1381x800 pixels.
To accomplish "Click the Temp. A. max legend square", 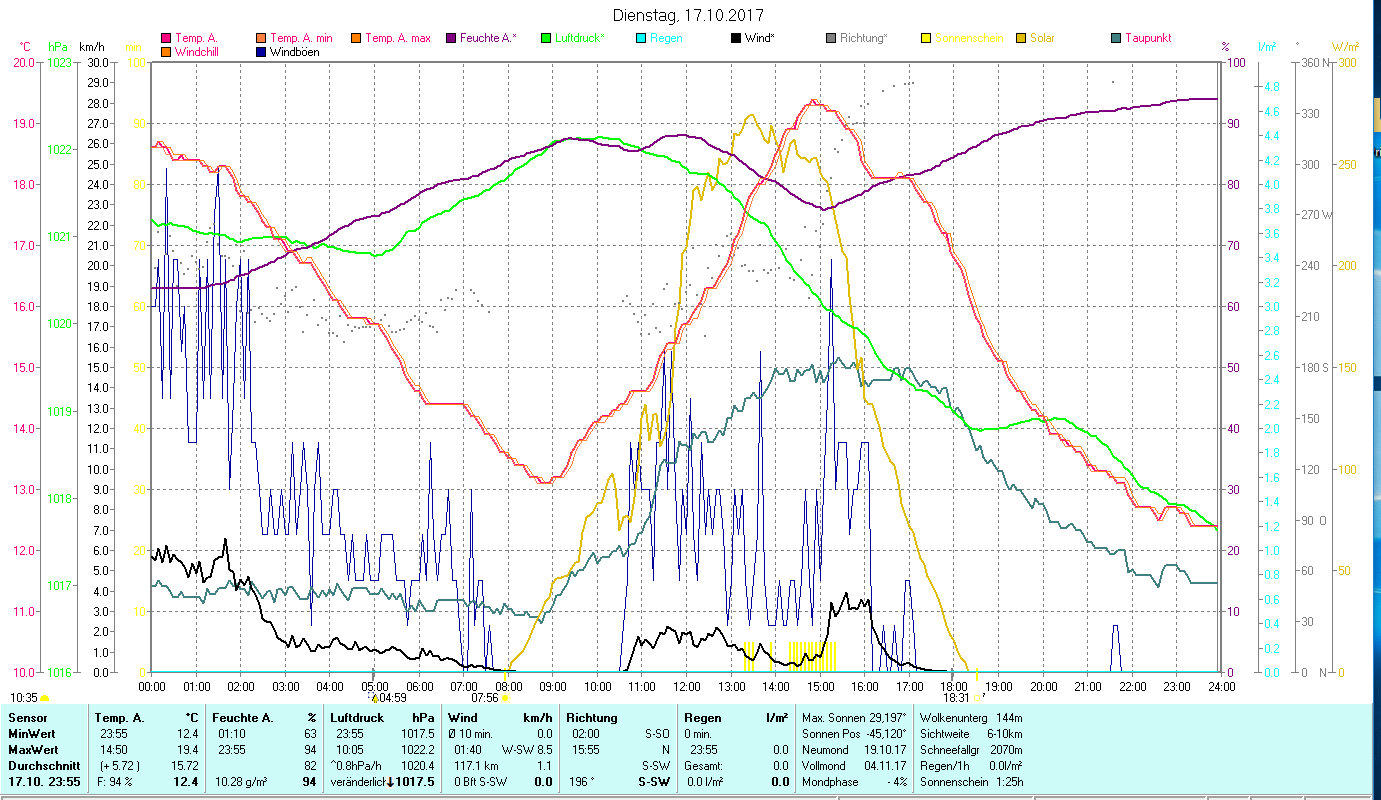I will (x=355, y=38).
